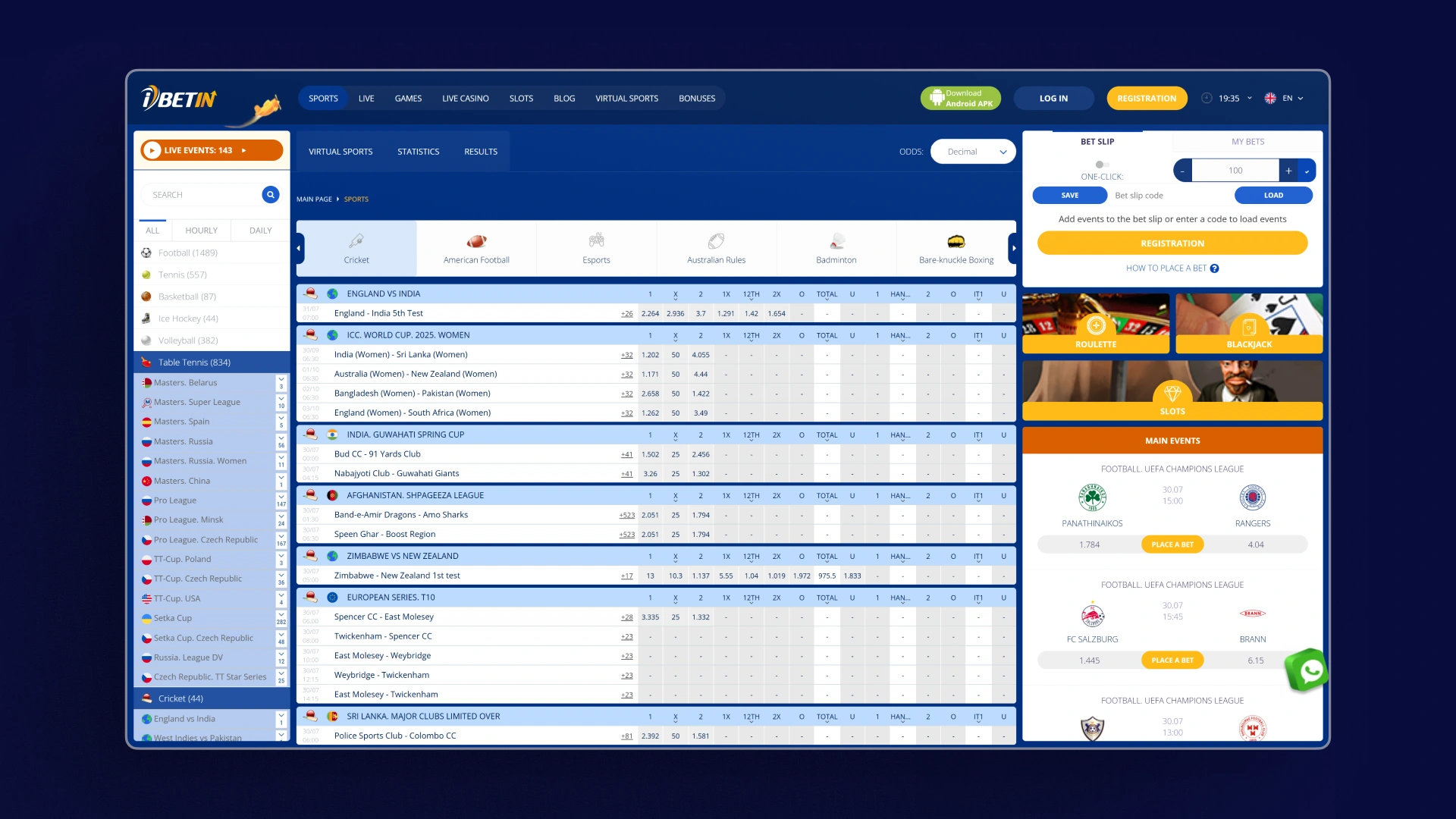Click the Panathinaikos team crest
Viewport: 1456px width, 819px height.
pos(1092,498)
